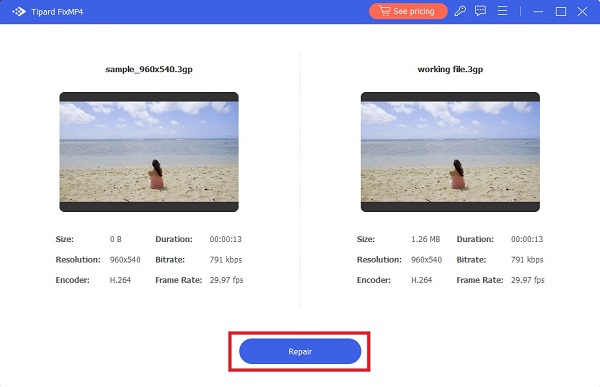
Task: Click the shopping cart icon in See pricing
Action: point(384,11)
